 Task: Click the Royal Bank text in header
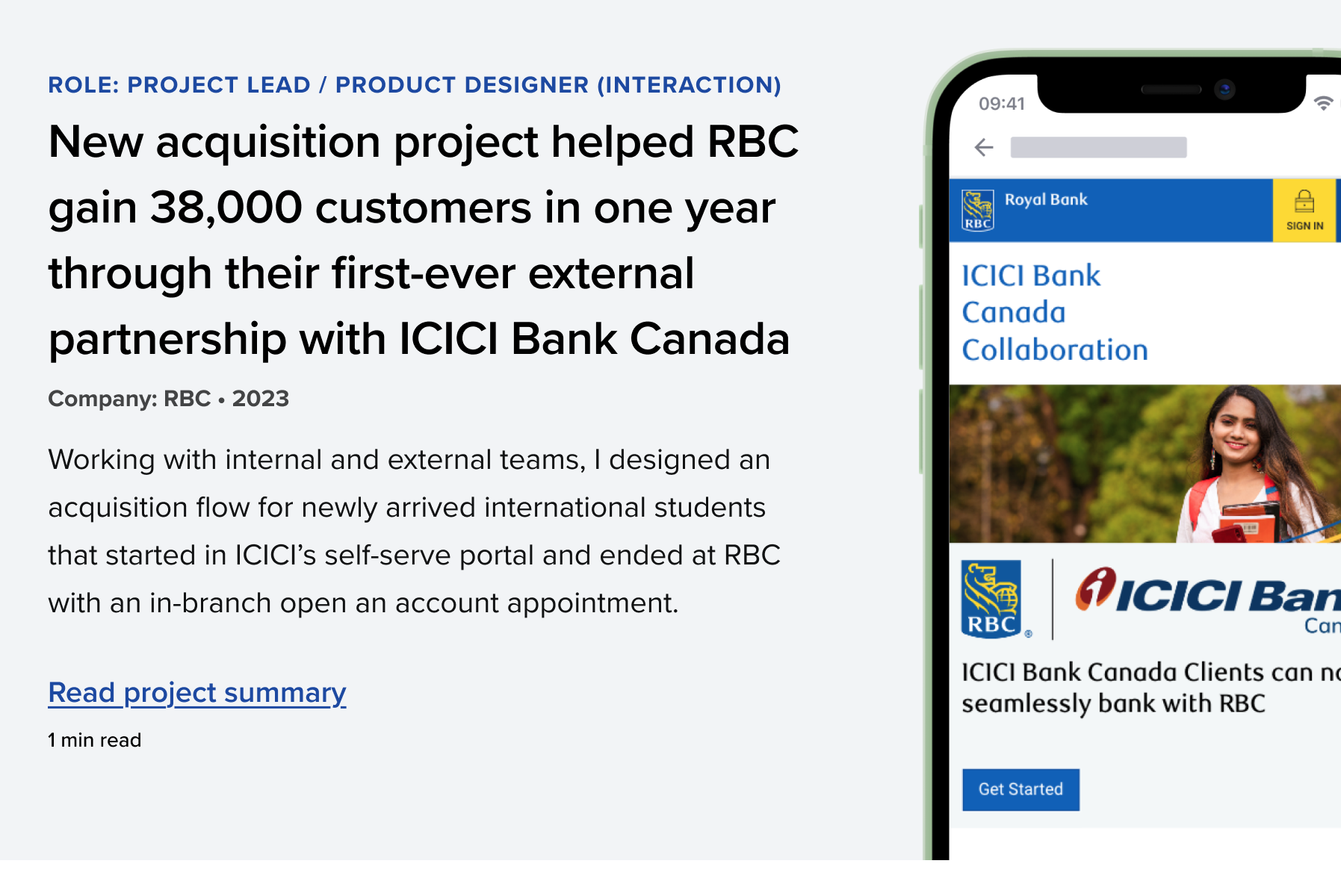[1046, 199]
